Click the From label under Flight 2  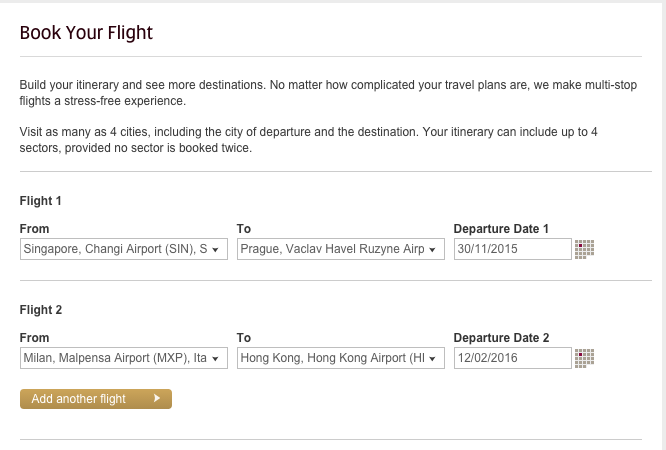[34, 338]
